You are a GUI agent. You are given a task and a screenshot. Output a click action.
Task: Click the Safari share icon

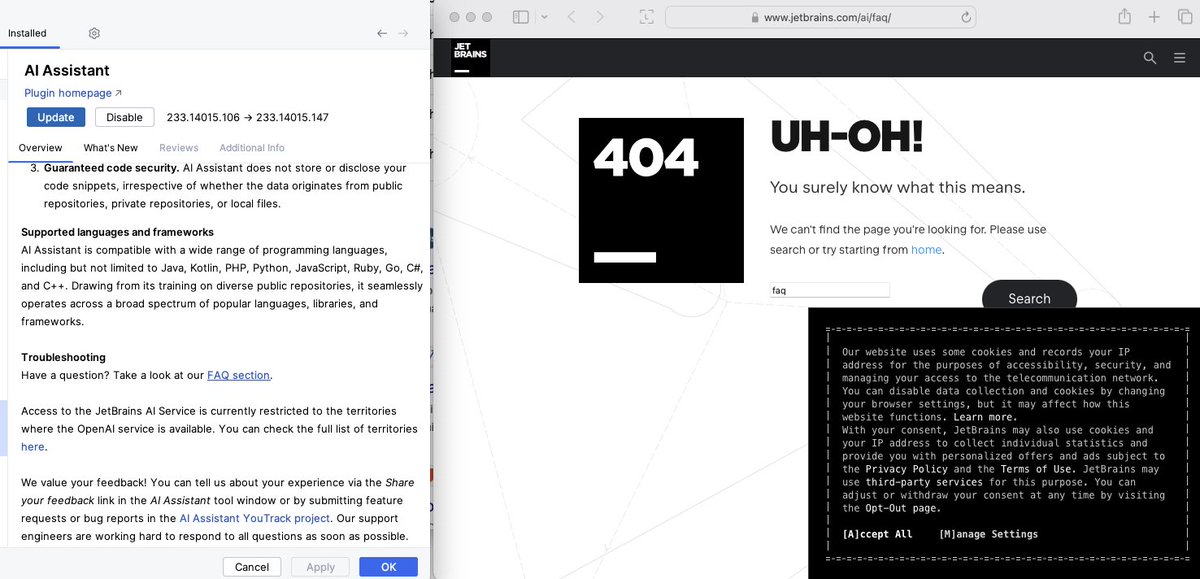pos(1124,17)
